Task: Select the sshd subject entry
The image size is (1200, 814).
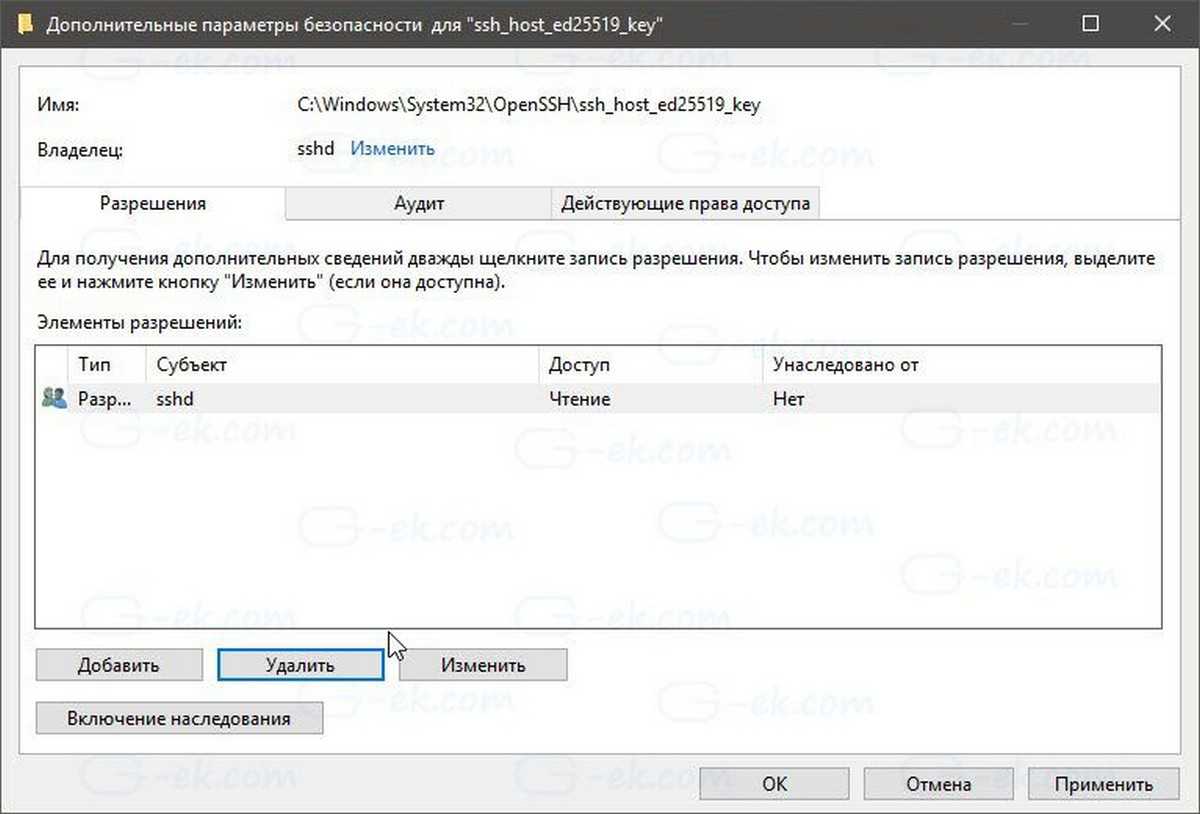Action: [175, 399]
